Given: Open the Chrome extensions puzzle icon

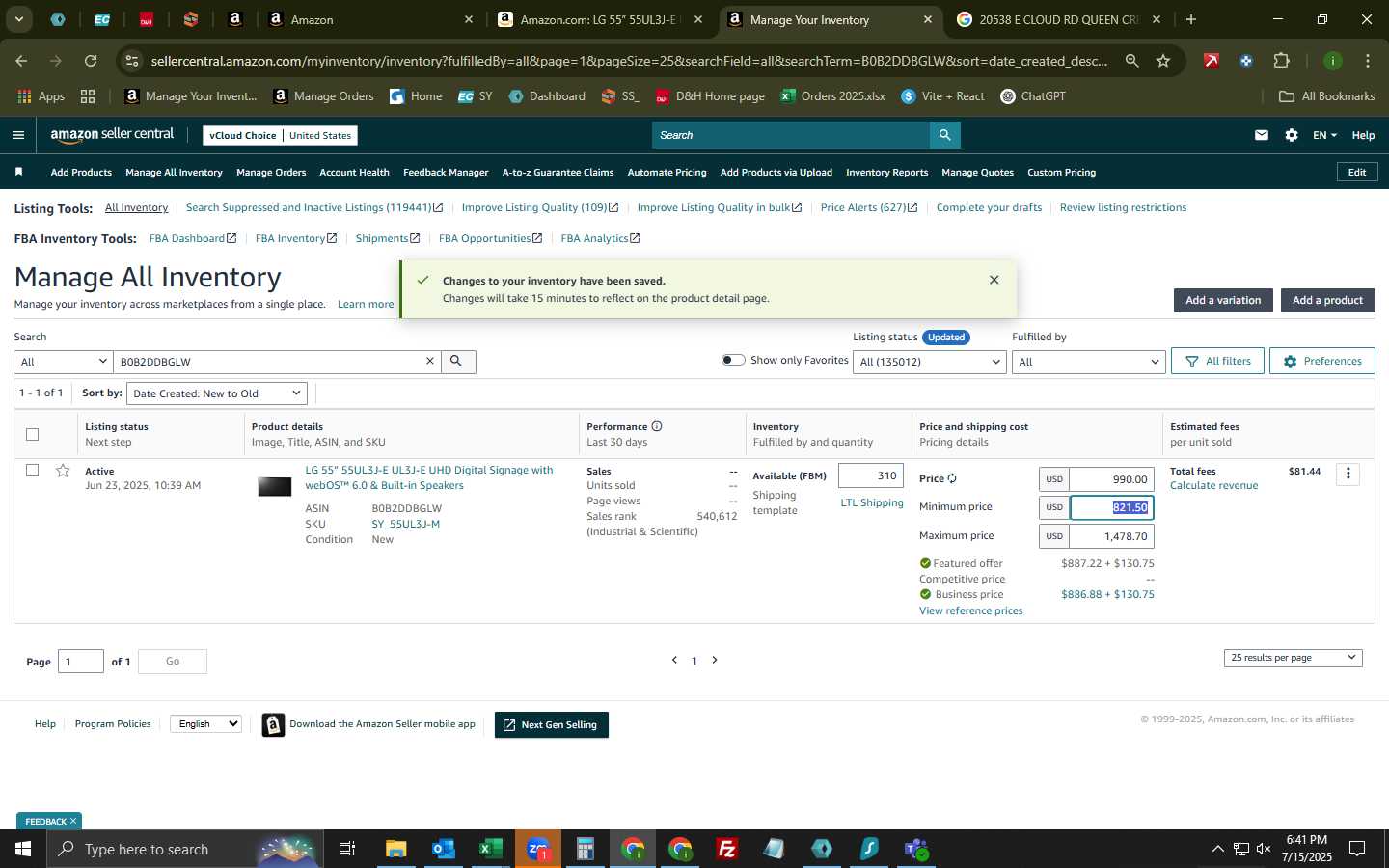Looking at the screenshot, I should point(1281,61).
